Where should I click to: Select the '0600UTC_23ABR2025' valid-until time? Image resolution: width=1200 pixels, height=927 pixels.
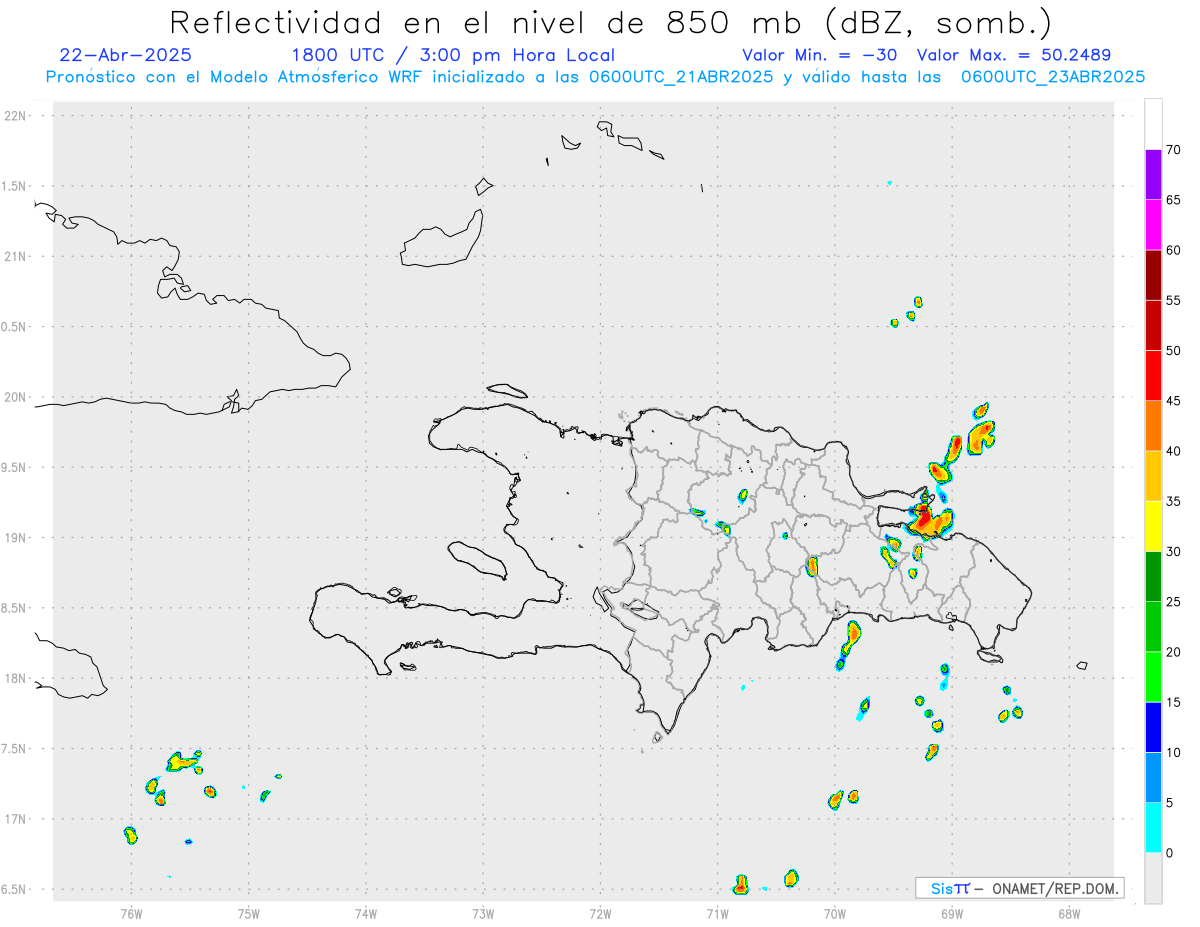(x=1053, y=77)
